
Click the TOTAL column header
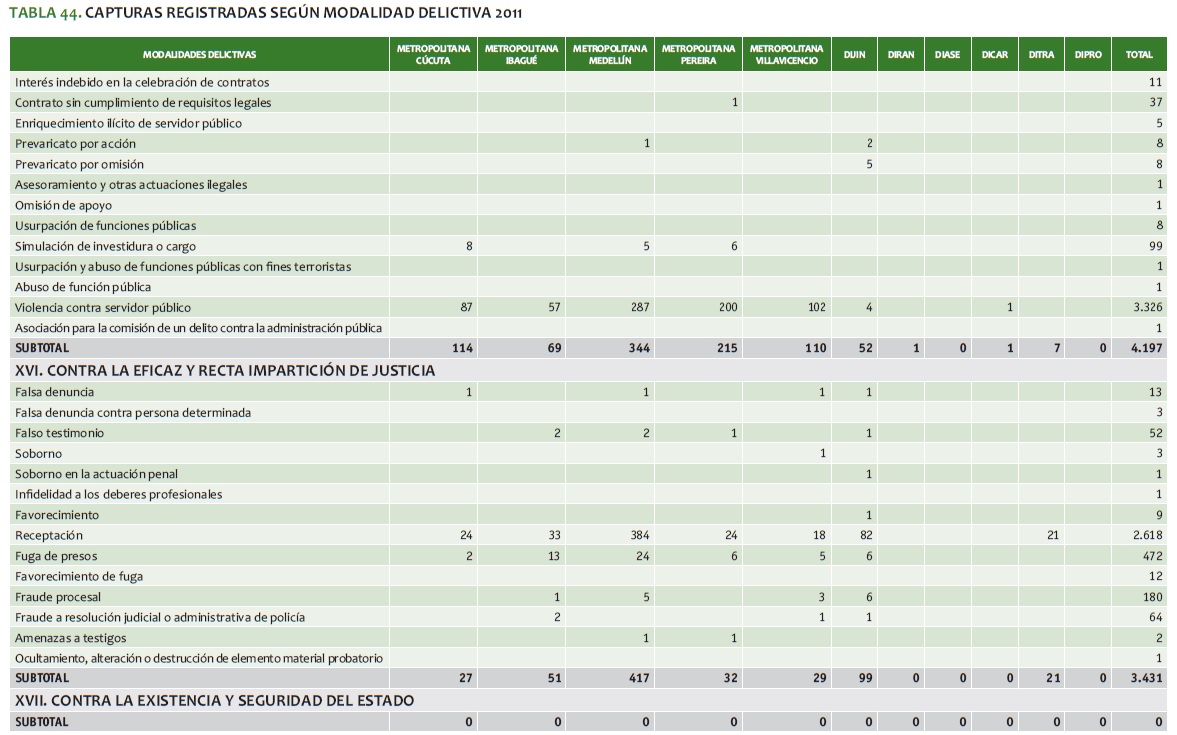[1139, 55]
